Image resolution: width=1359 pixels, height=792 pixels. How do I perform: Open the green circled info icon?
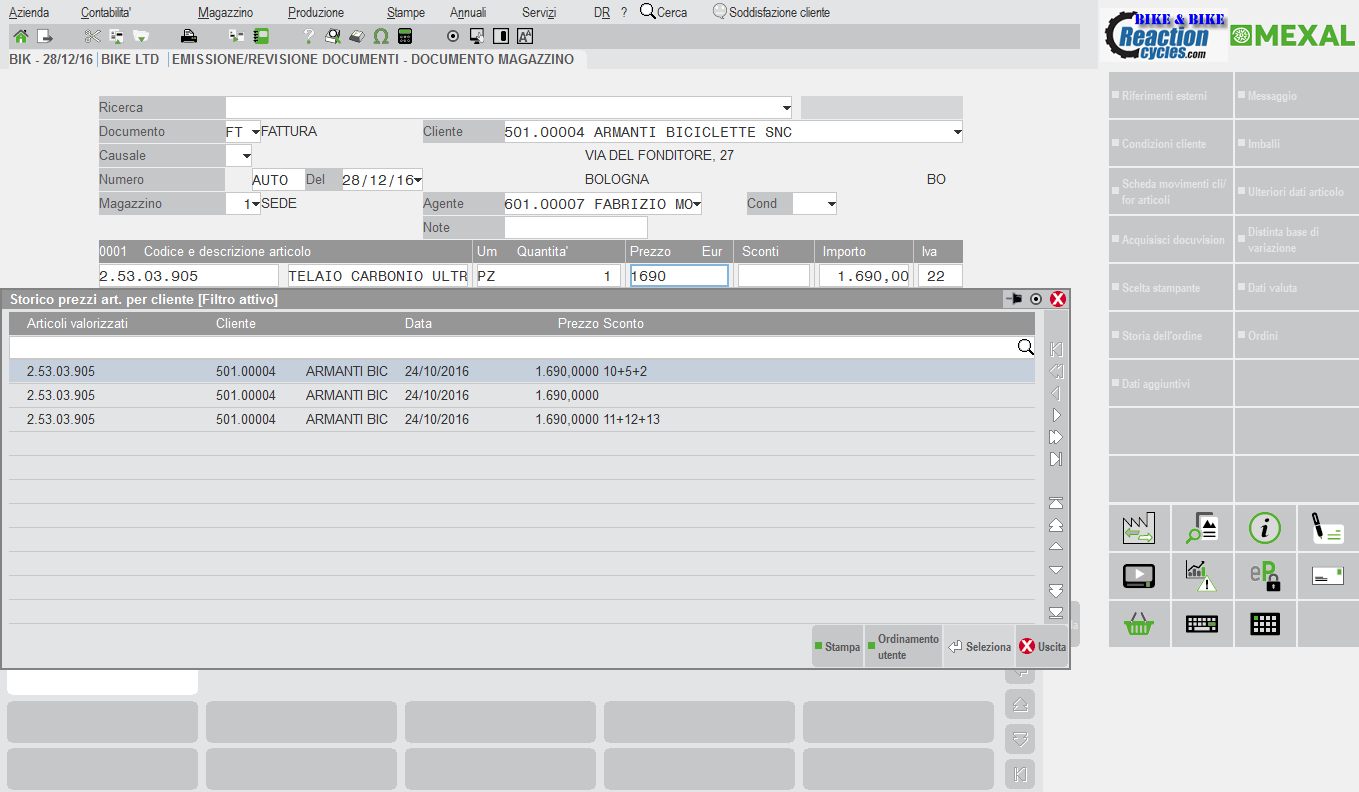click(x=1264, y=529)
